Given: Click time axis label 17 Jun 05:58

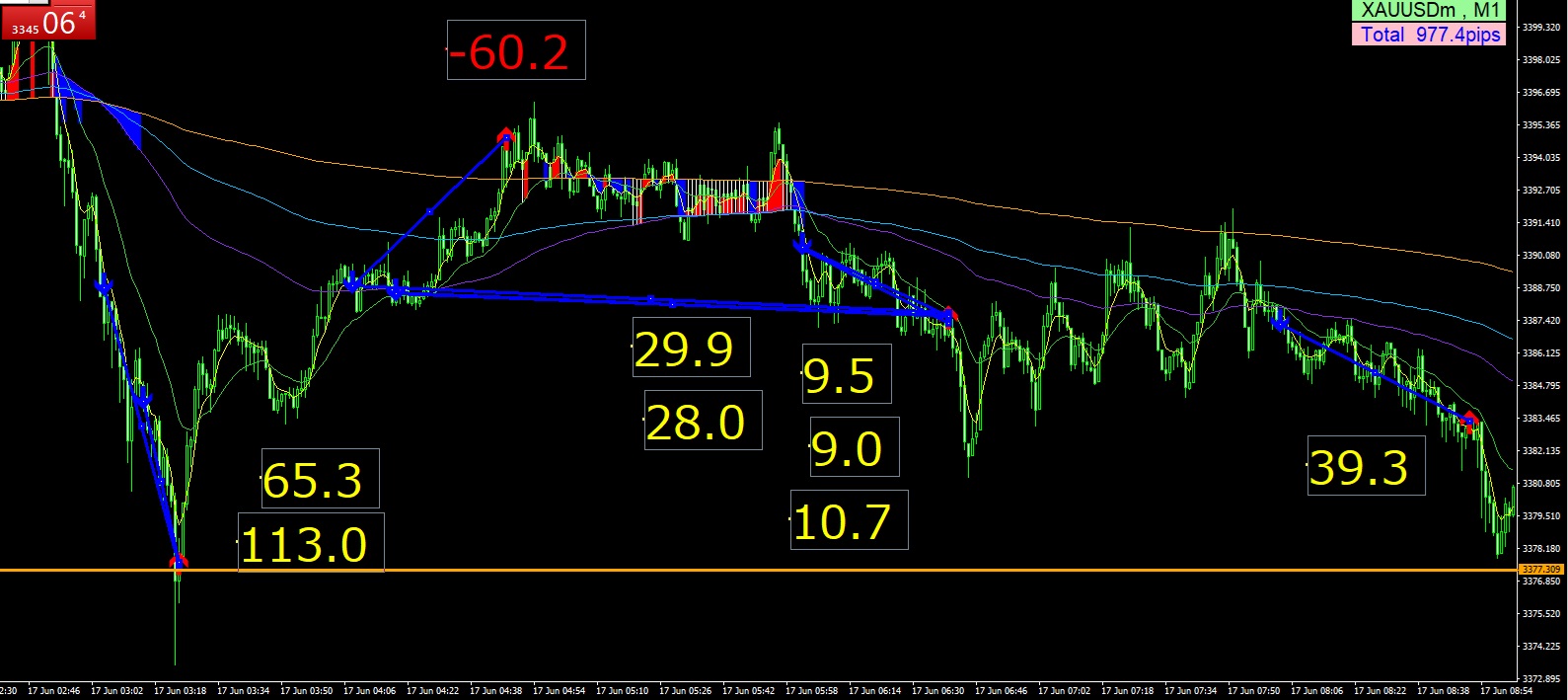Looking at the screenshot, I should pyautogui.click(x=812, y=691).
